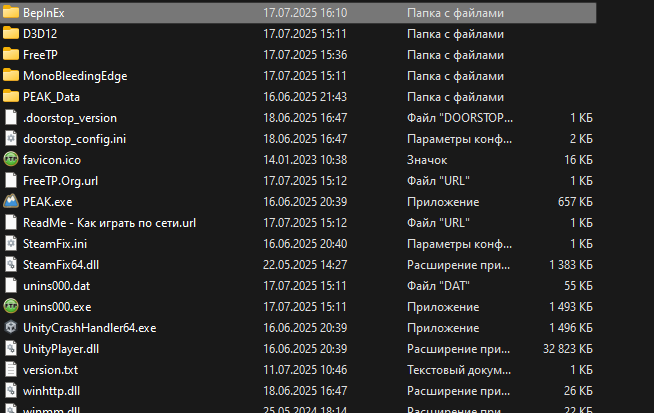Select the BepInEx folder icon
This screenshot has width=654, height=413.
point(11,13)
